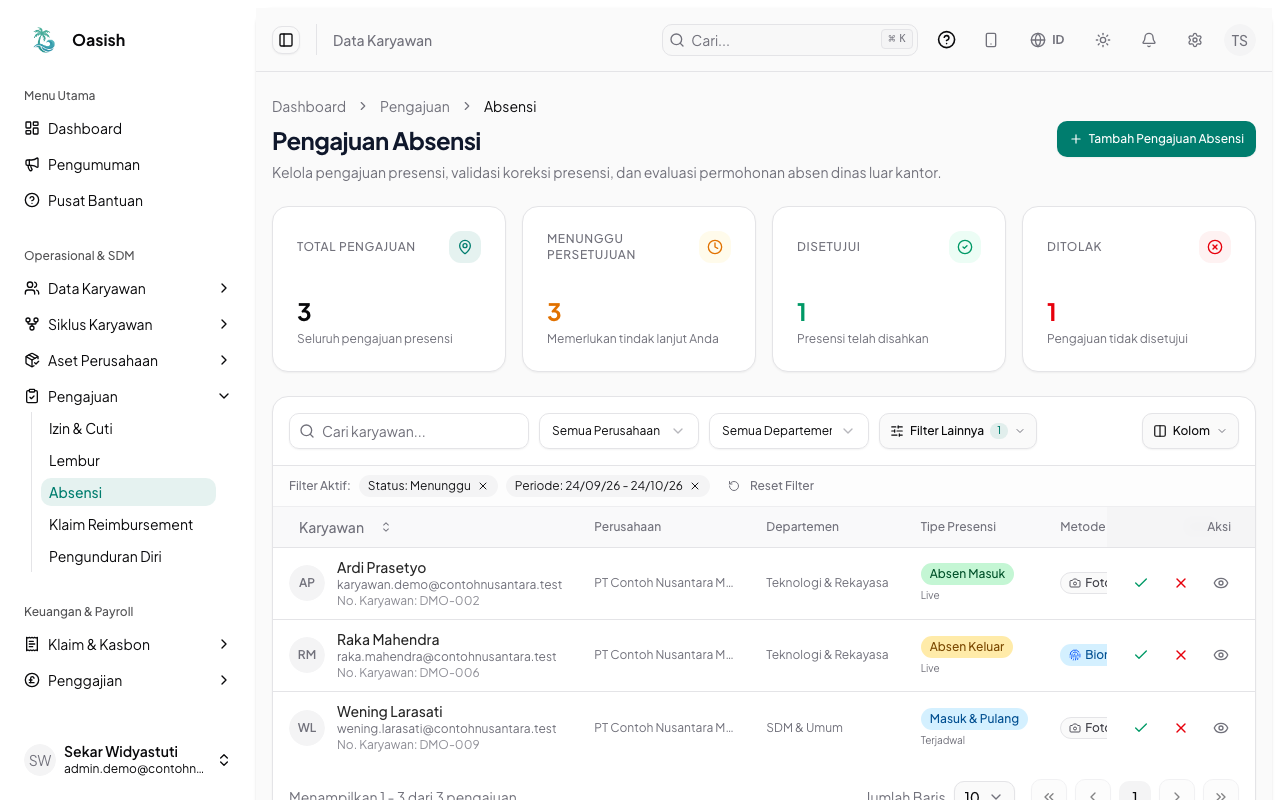Click the TS user avatar

tap(1240, 40)
